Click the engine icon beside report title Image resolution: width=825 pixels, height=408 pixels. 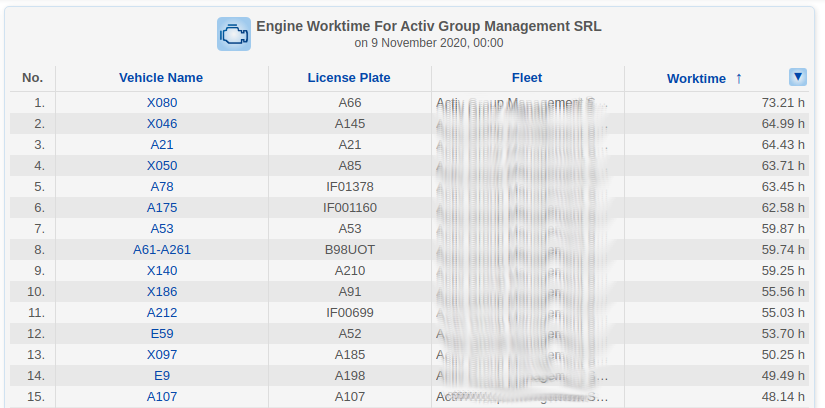(233, 34)
